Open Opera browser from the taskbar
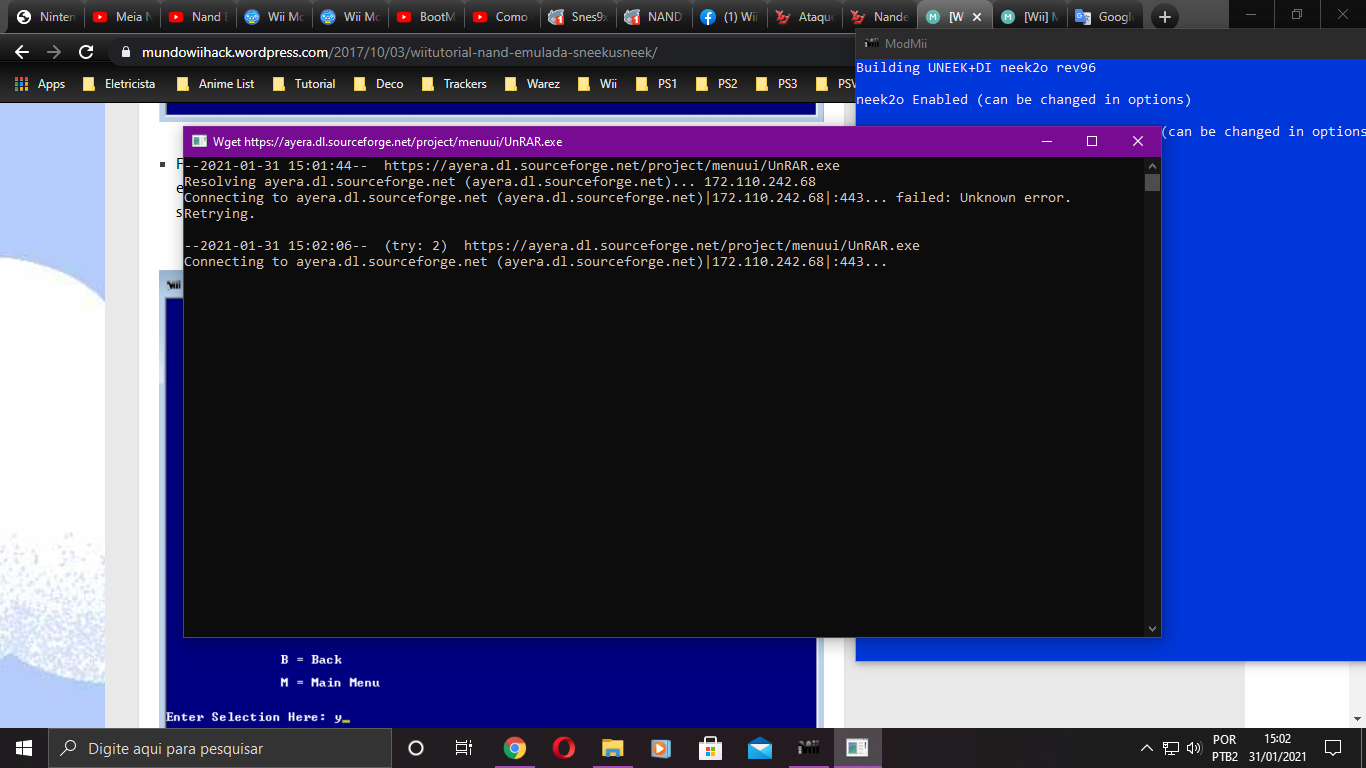 [x=563, y=748]
